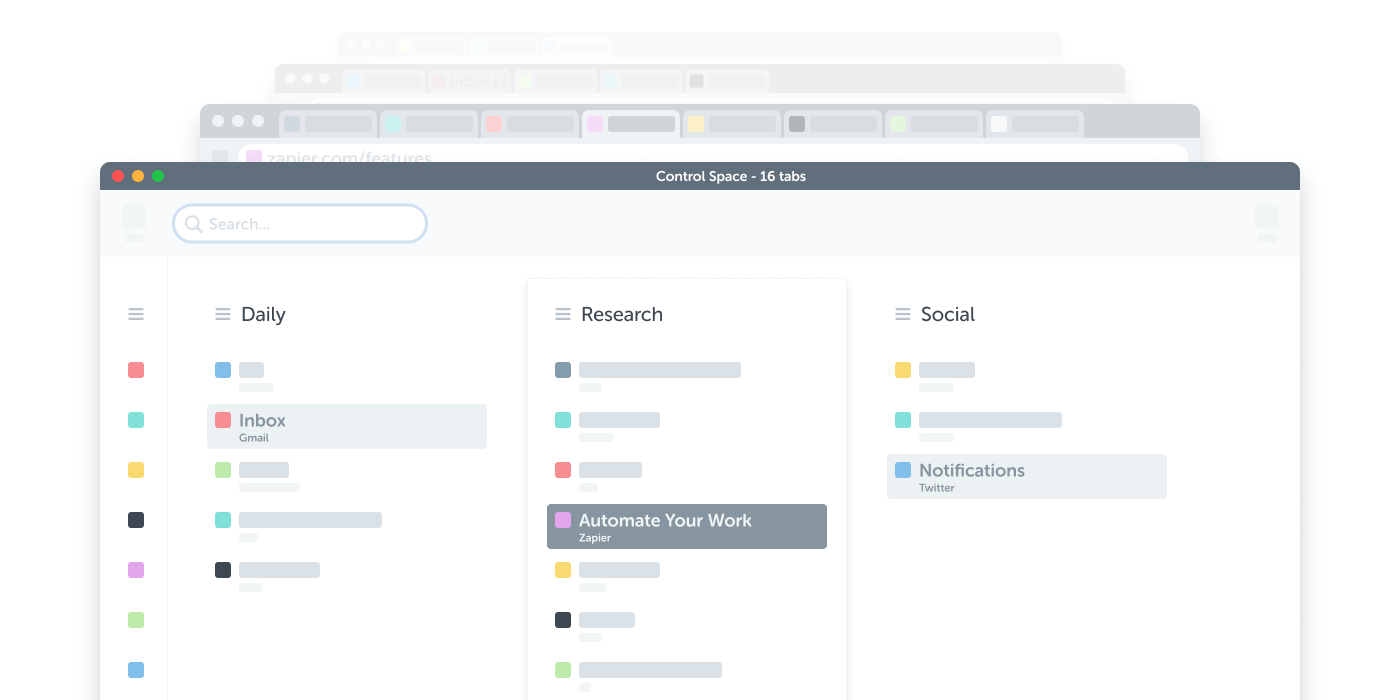Click the Research workspace title
The height and width of the screenshot is (700, 1400).
click(x=621, y=314)
